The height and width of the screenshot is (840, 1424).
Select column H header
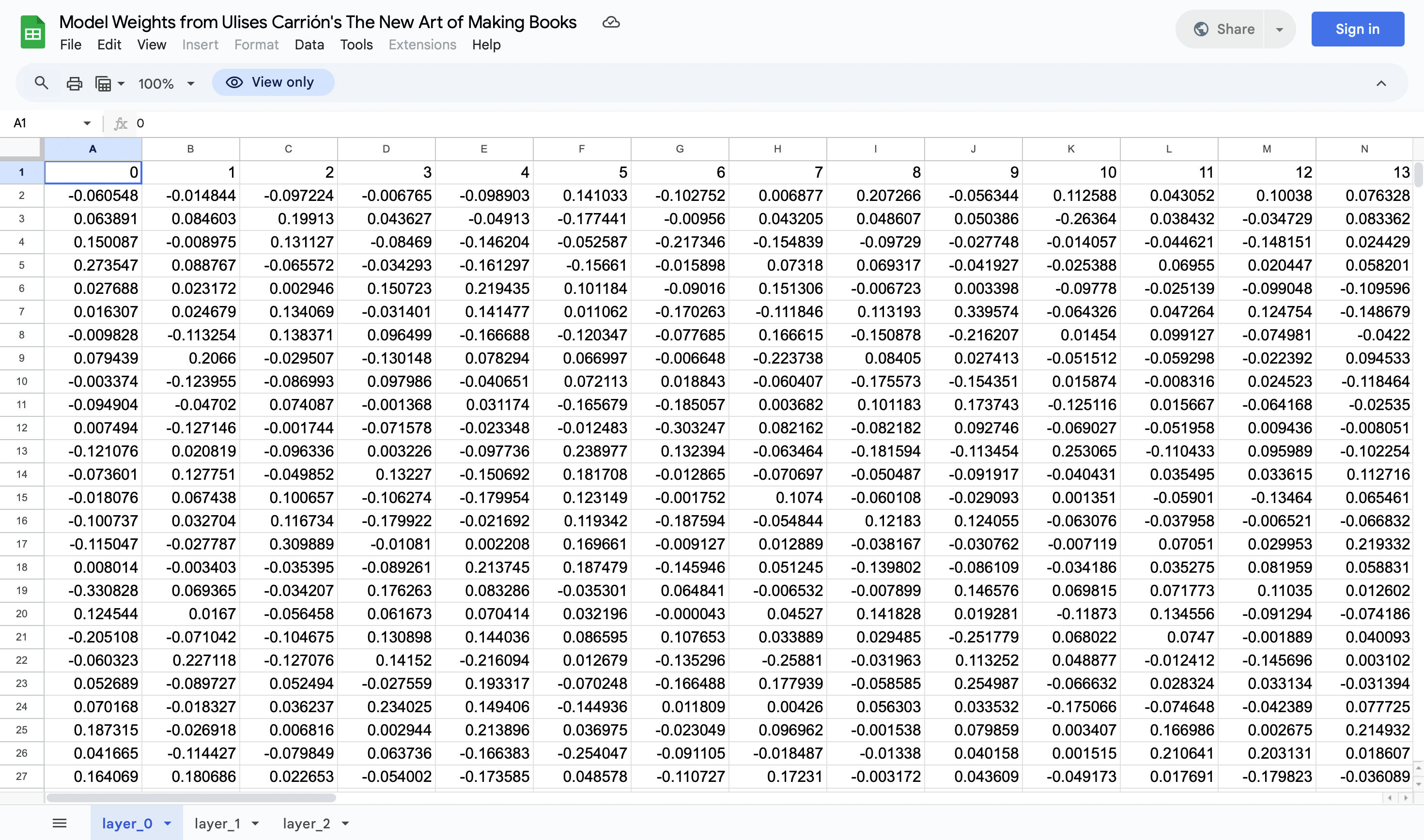(777, 149)
